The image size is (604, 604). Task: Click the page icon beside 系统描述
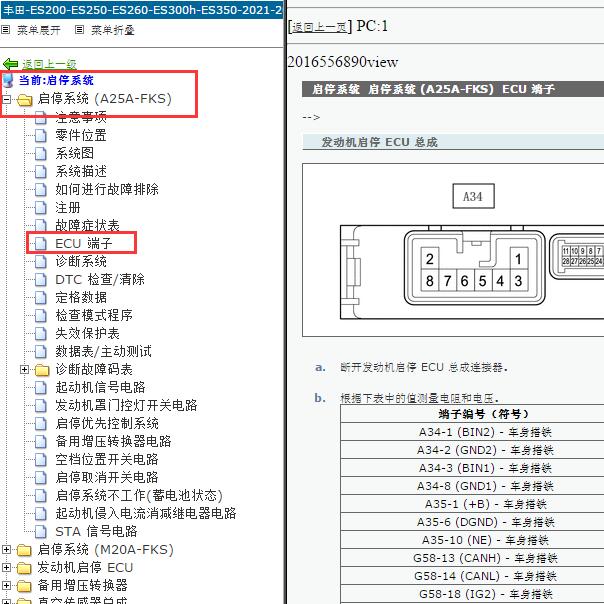[41, 172]
